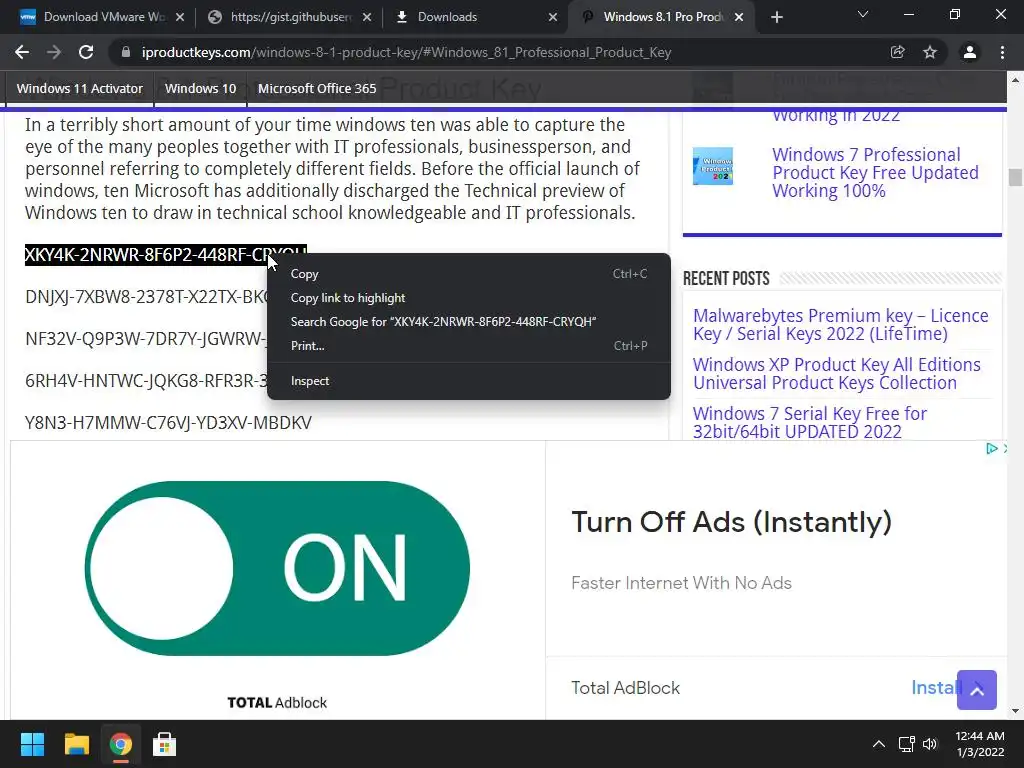Open Windows 7 Professional Product Key post
The image size is (1024, 768).
(875, 172)
